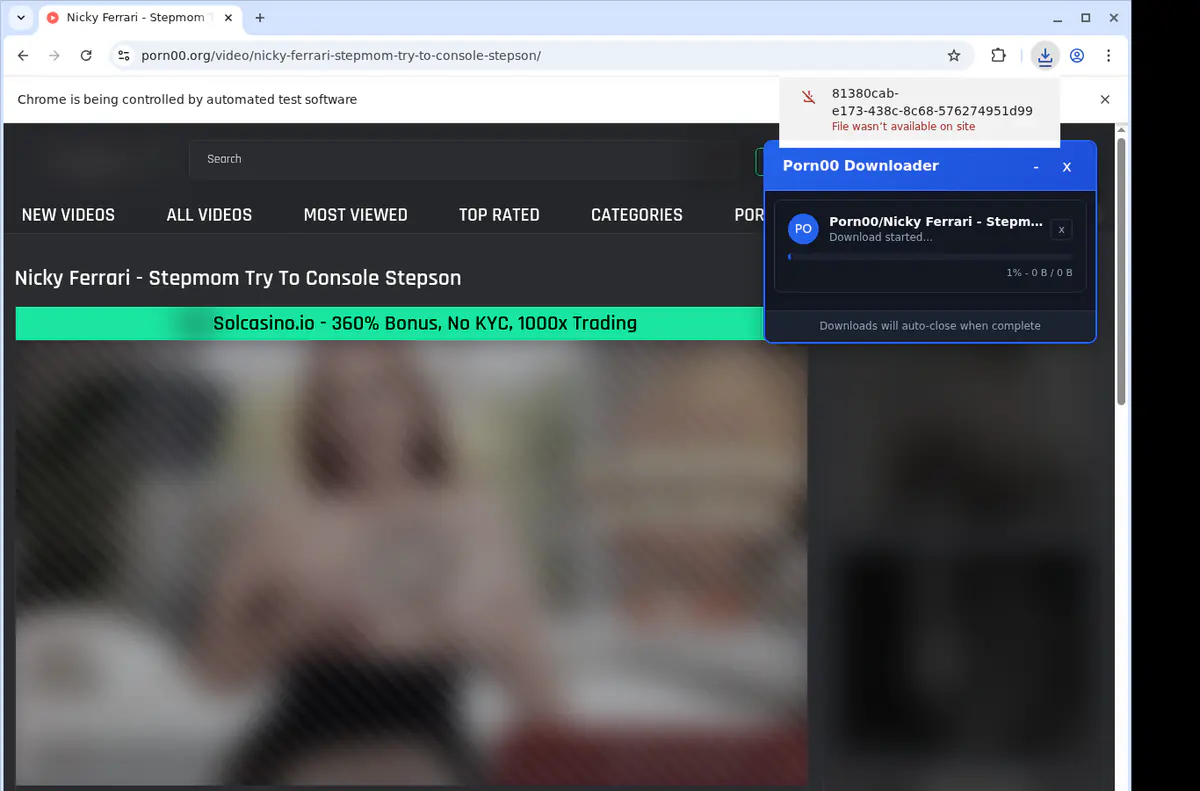Click the page vertical scrollbar
This screenshot has width=1200, height=791.
pos(1122,270)
